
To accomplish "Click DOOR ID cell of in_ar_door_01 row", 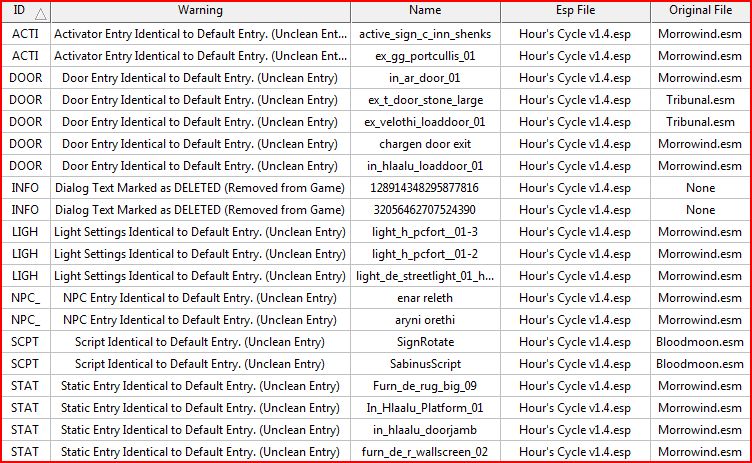I will click(x=26, y=78).
